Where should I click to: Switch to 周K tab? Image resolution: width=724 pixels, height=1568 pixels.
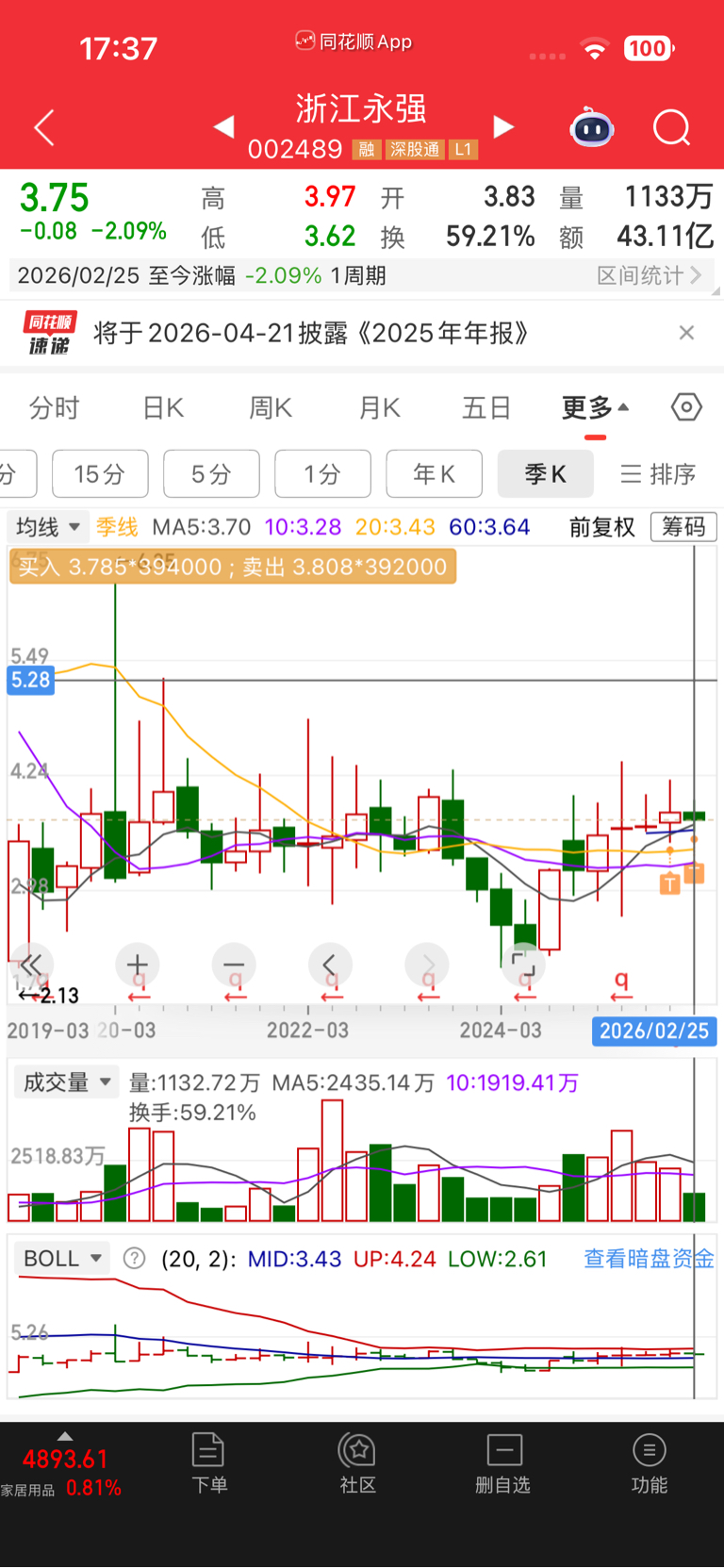coord(271,407)
